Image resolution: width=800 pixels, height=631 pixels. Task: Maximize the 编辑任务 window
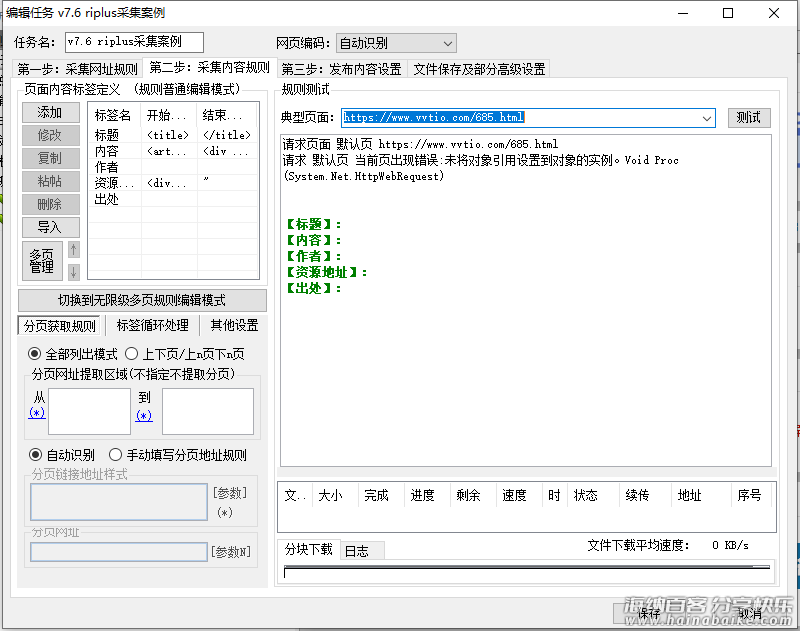coord(728,13)
